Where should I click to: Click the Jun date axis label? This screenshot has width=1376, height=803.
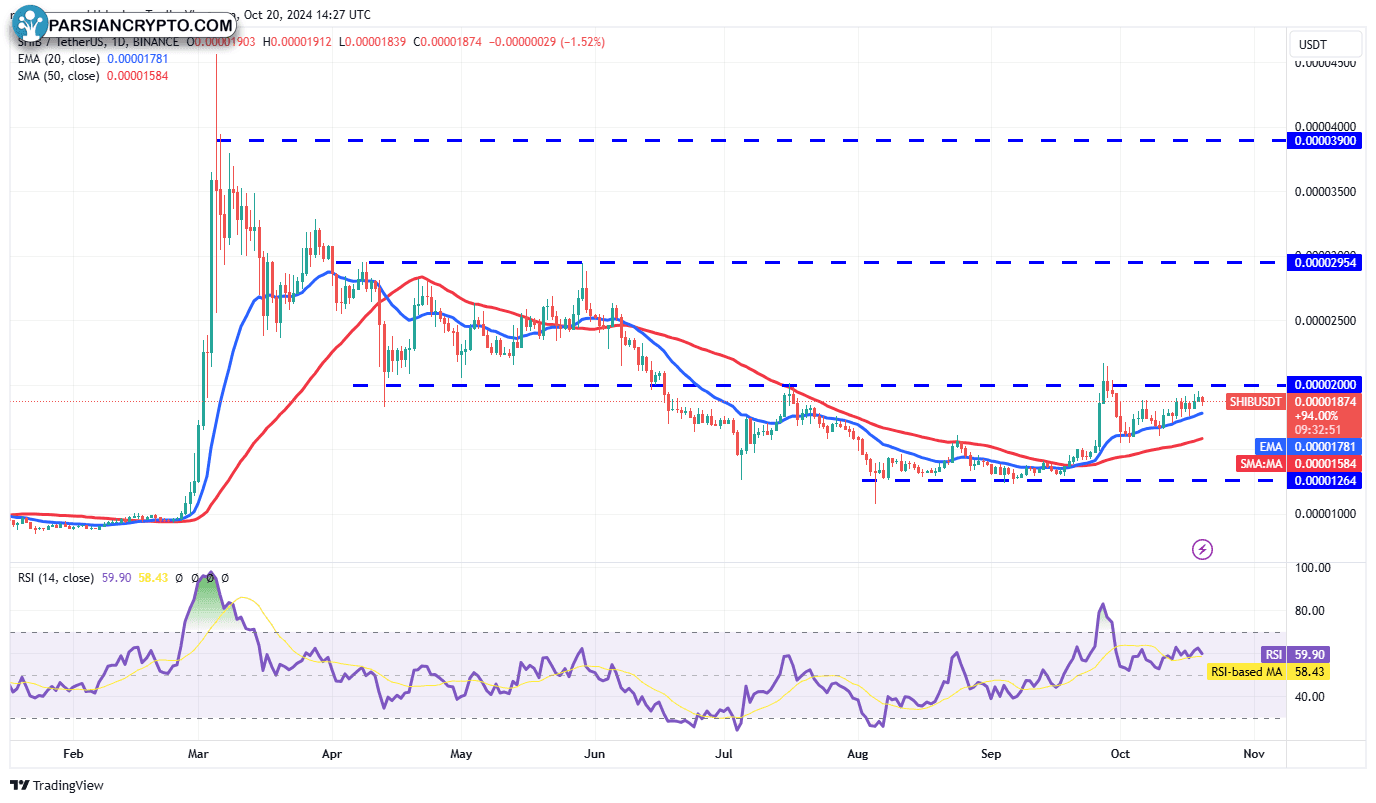[x=594, y=753]
